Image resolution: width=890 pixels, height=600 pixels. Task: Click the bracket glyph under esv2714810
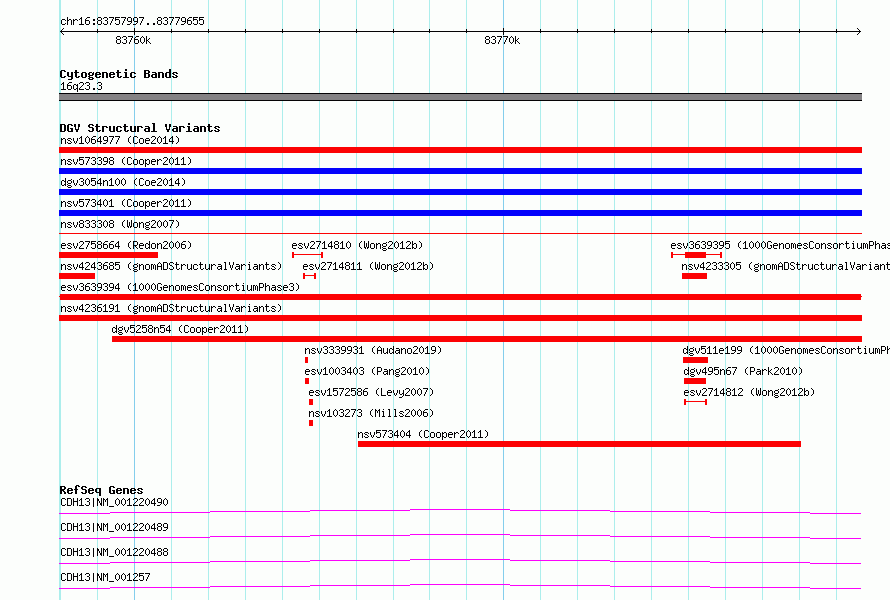307,255
